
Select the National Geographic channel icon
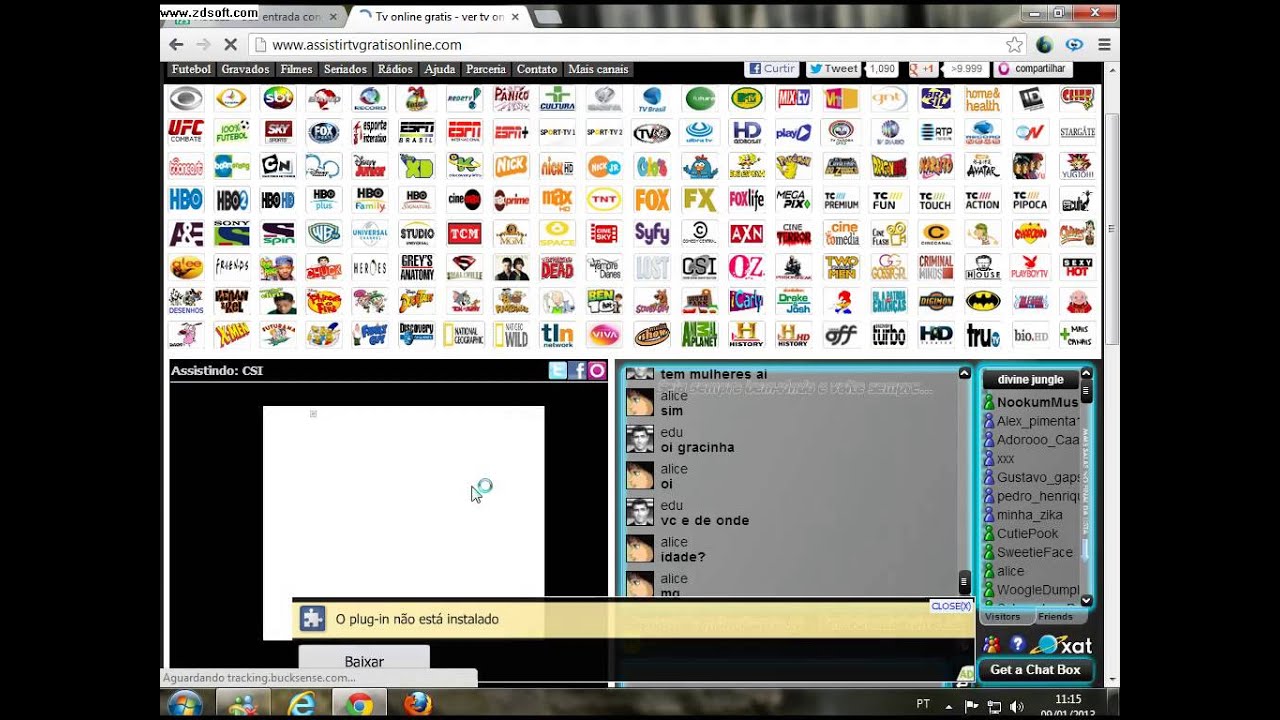pyautogui.click(x=464, y=334)
